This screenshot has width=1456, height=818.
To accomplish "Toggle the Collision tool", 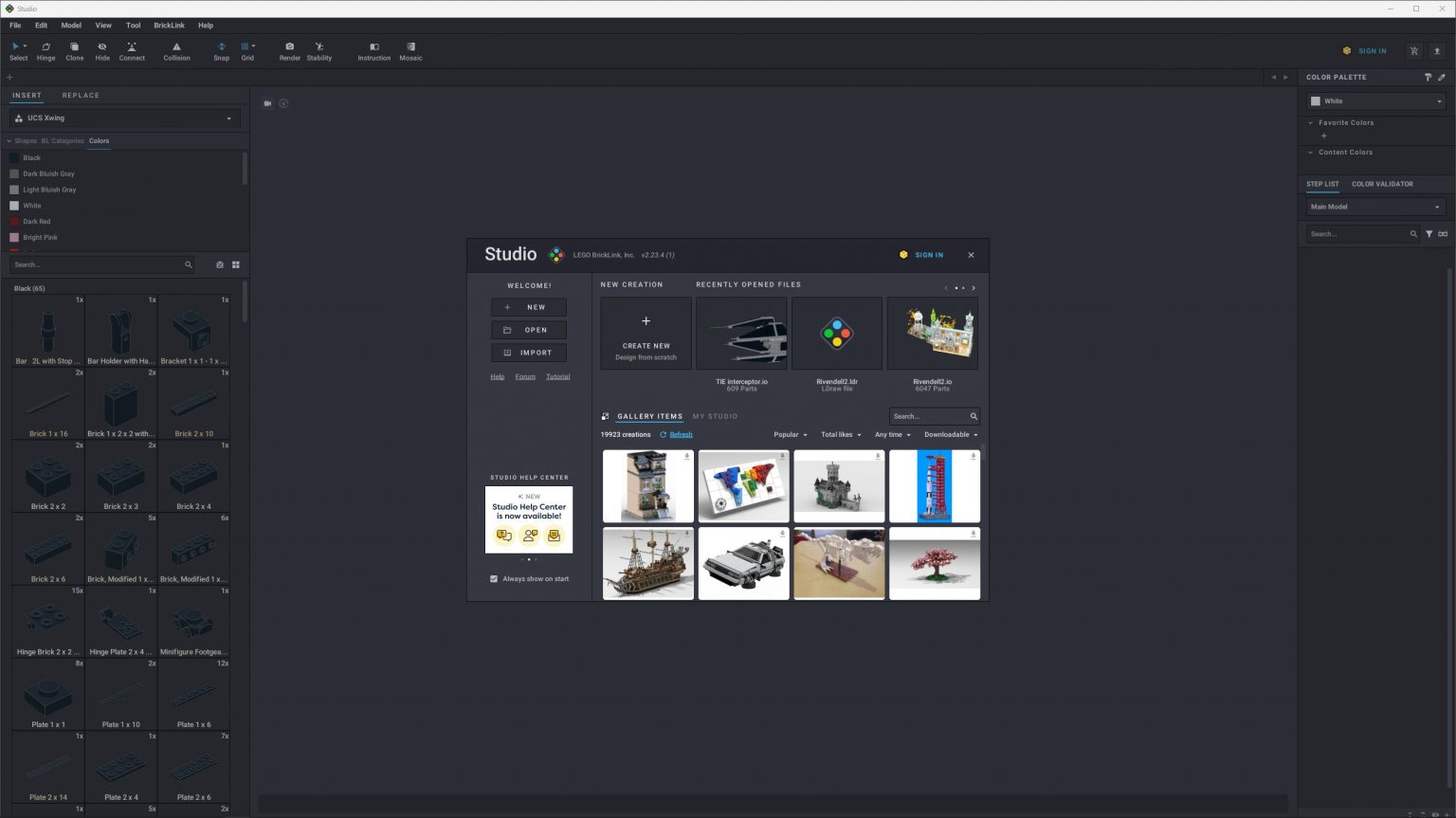I will click(x=176, y=51).
